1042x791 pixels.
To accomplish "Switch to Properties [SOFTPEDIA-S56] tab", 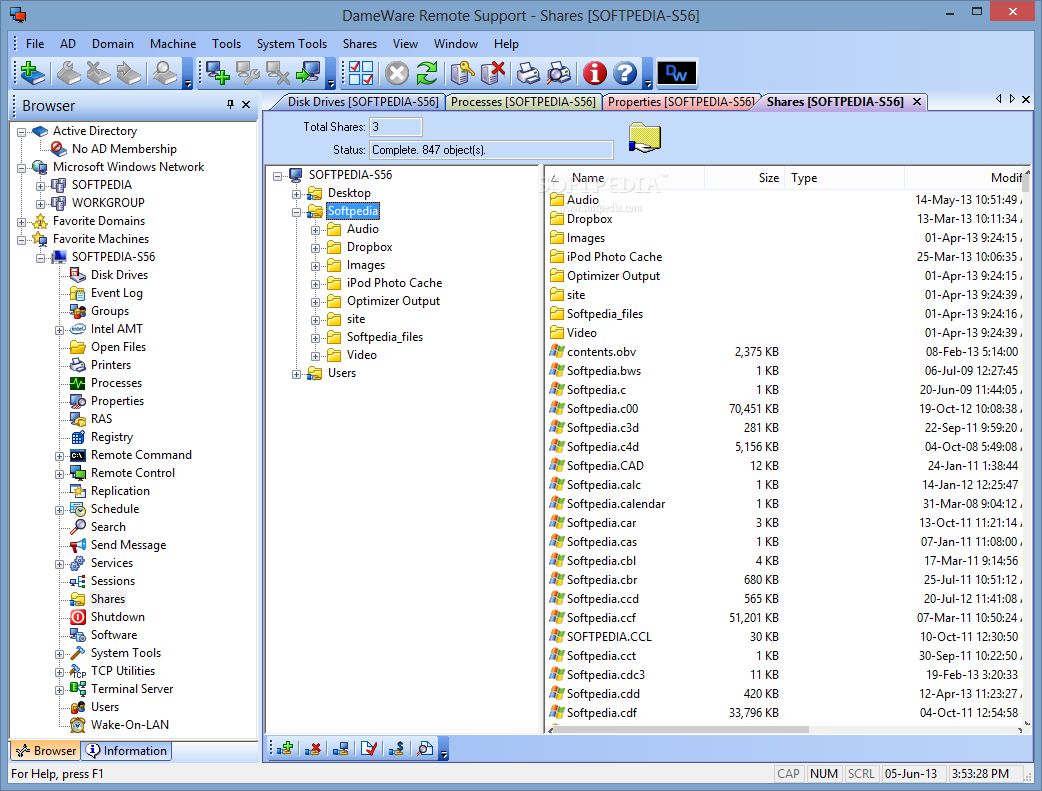I will [x=681, y=102].
